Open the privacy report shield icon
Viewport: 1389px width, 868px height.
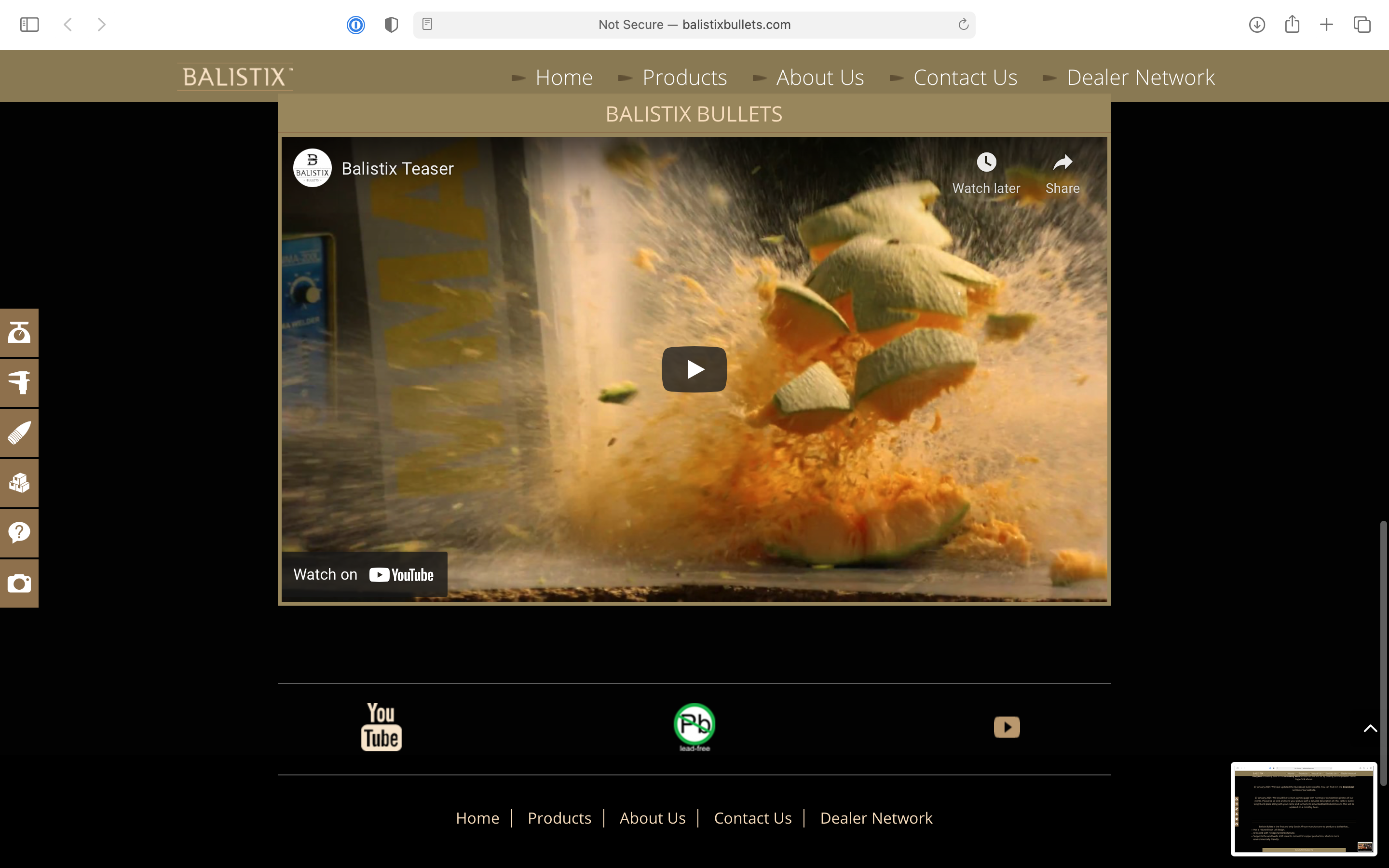point(391,25)
